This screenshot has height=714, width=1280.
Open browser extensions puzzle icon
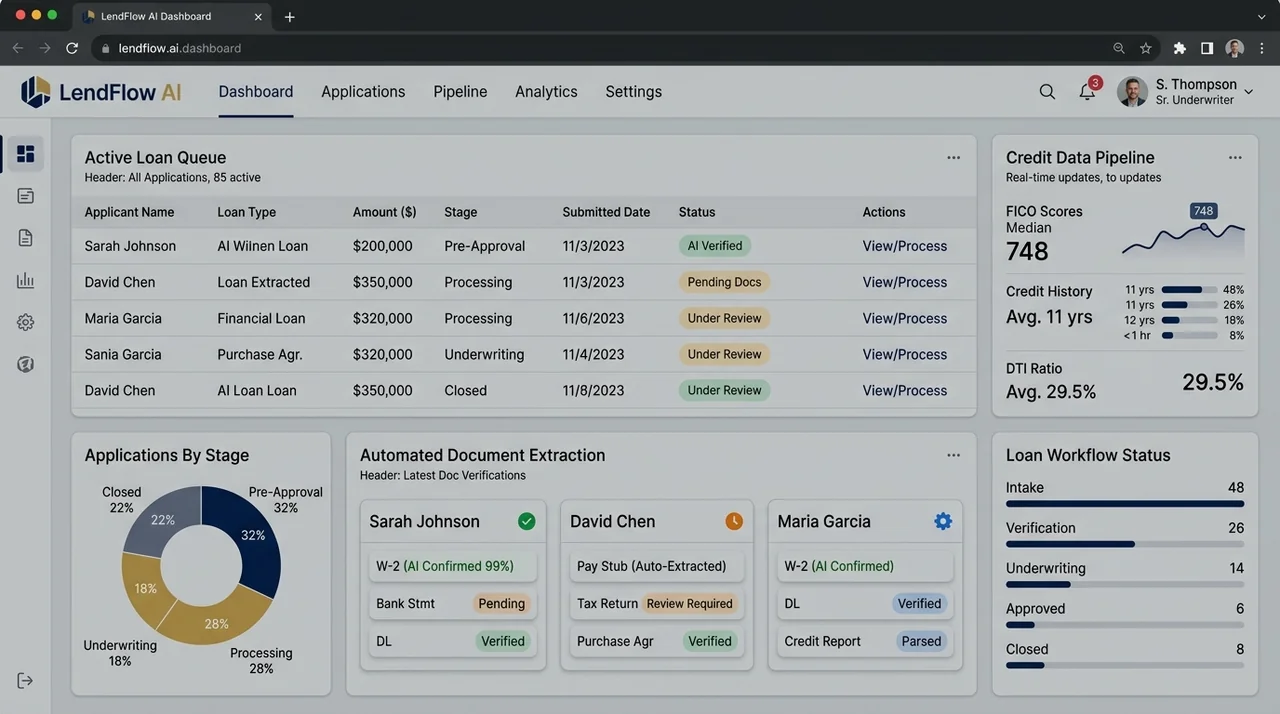click(x=1180, y=48)
